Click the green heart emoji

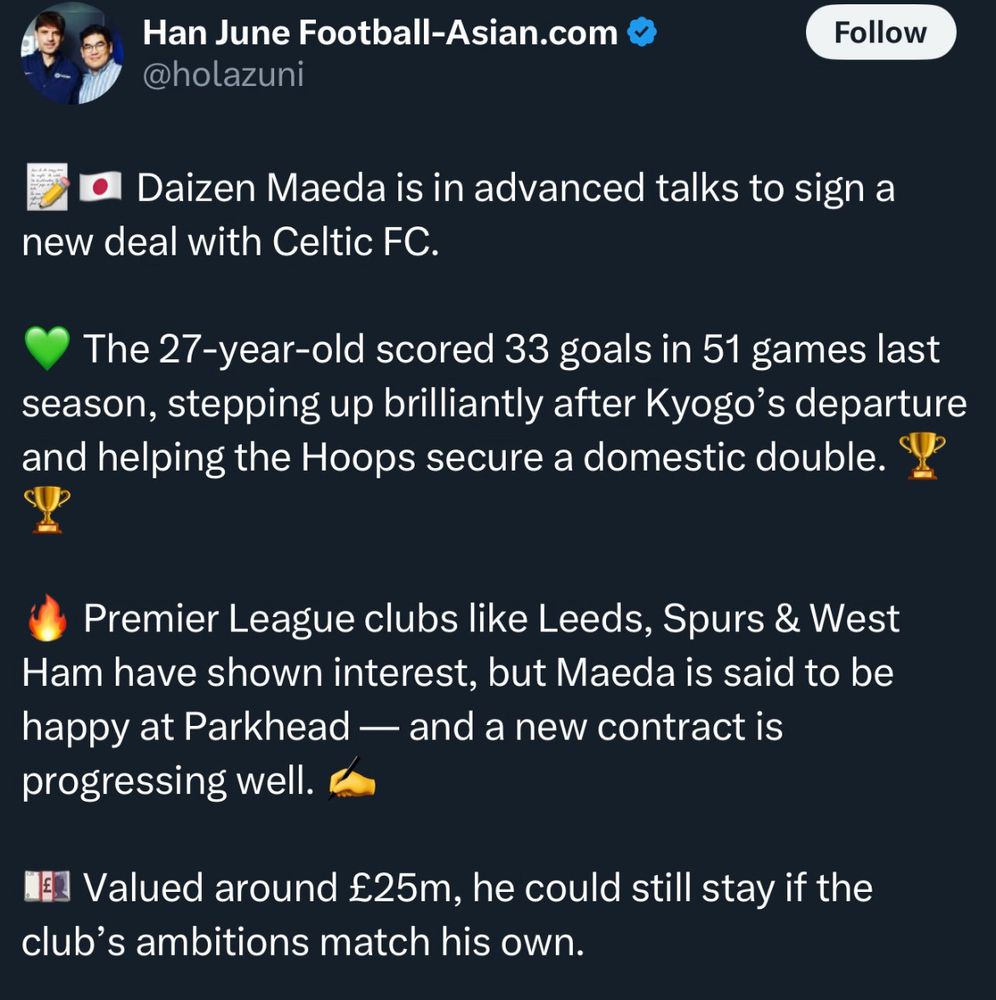(47, 348)
